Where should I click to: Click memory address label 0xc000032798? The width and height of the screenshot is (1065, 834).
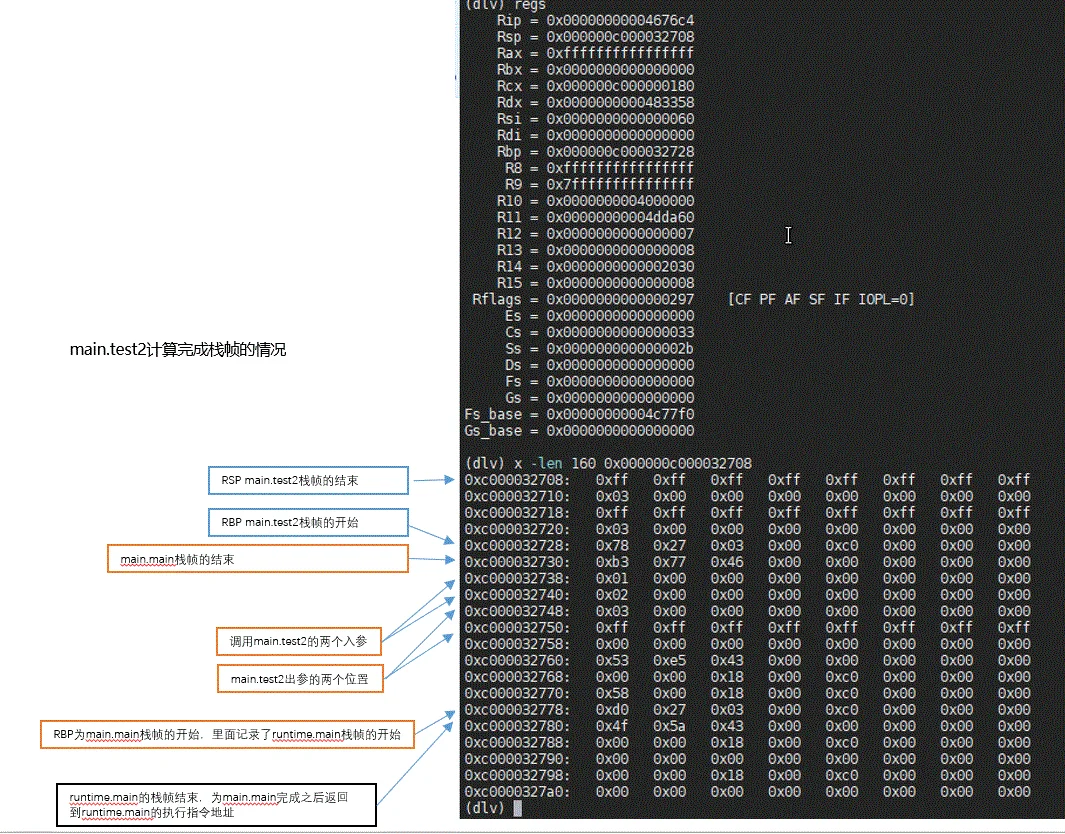tap(517, 776)
